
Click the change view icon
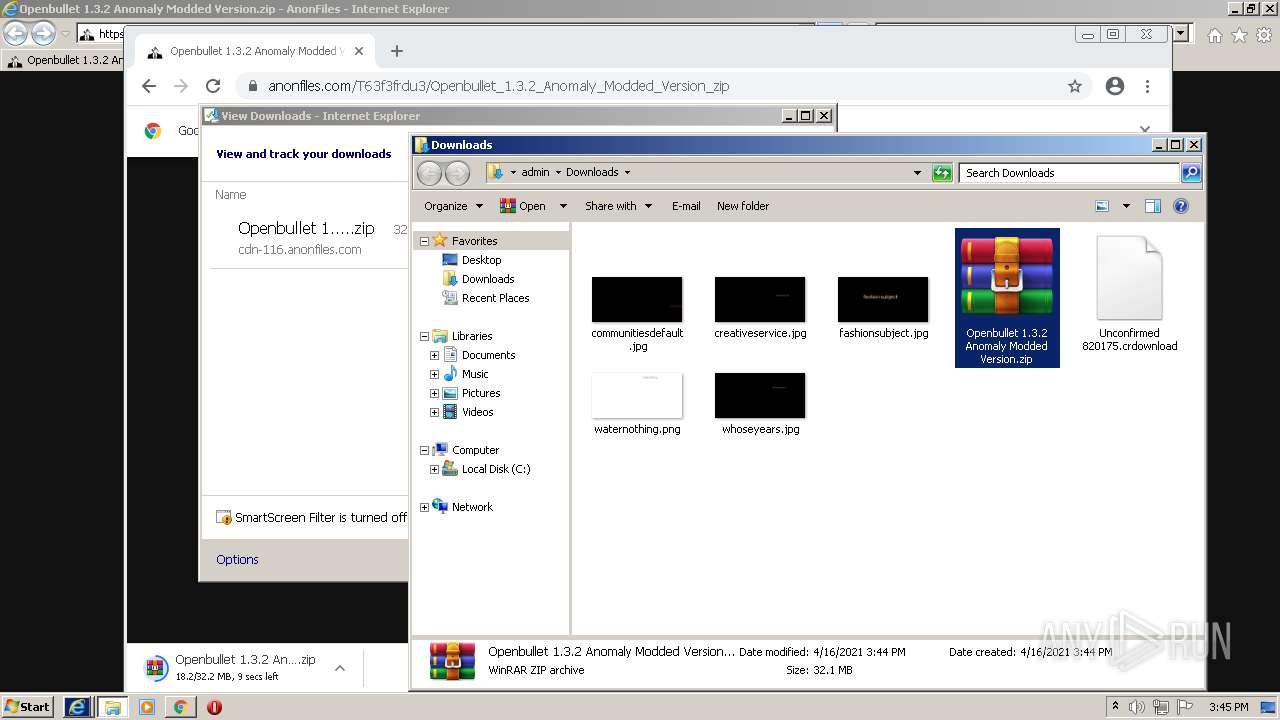pos(1102,206)
